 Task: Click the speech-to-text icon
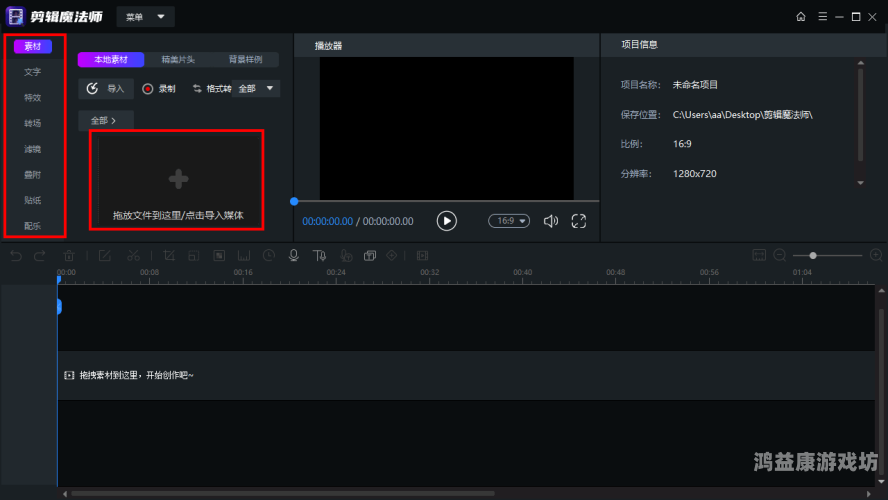[346, 256]
